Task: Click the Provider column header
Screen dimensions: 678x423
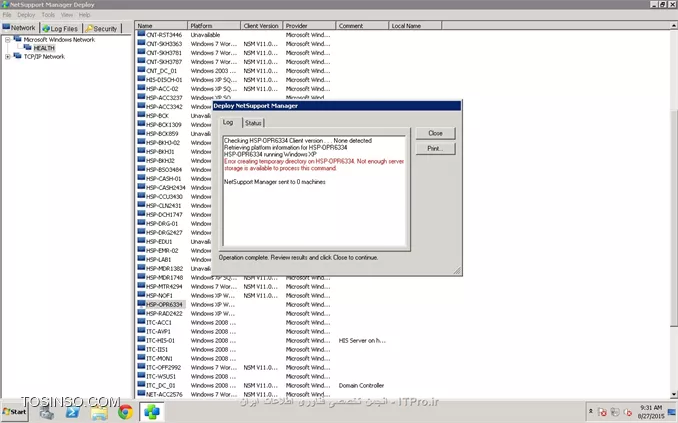Action: pyautogui.click(x=309, y=26)
